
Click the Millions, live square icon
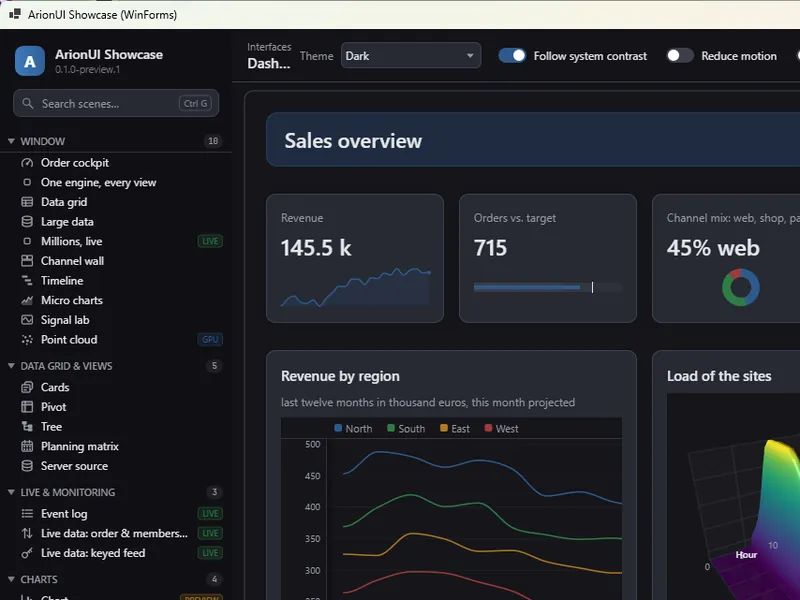(x=27, y=241)
